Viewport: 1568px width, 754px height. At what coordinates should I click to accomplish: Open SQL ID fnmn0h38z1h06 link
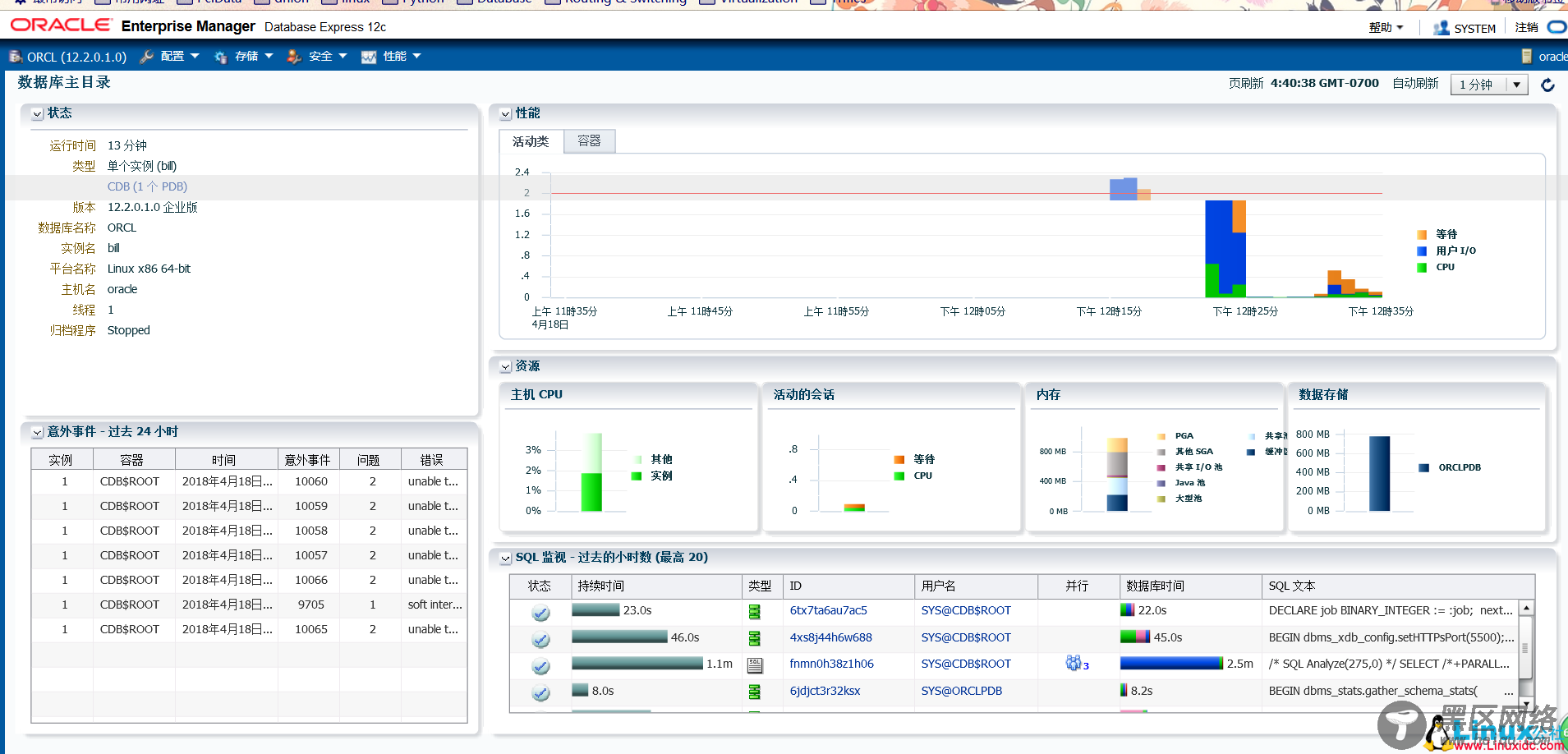tap(831, 664)
